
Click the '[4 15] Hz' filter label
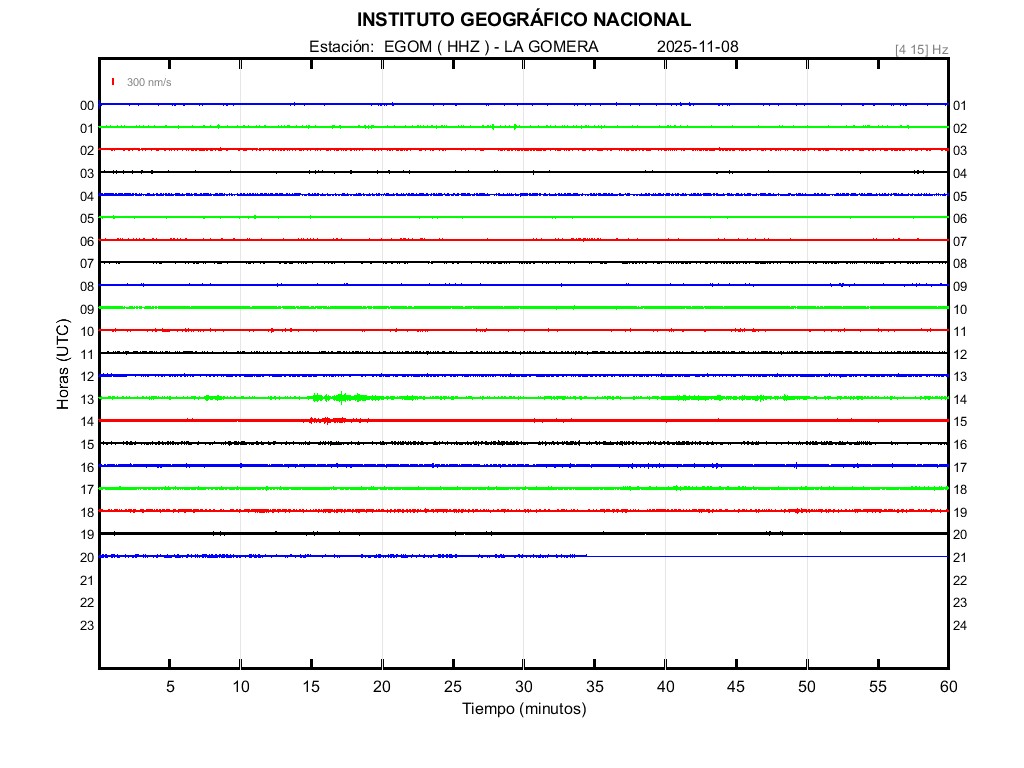click(x=921, y=49)
